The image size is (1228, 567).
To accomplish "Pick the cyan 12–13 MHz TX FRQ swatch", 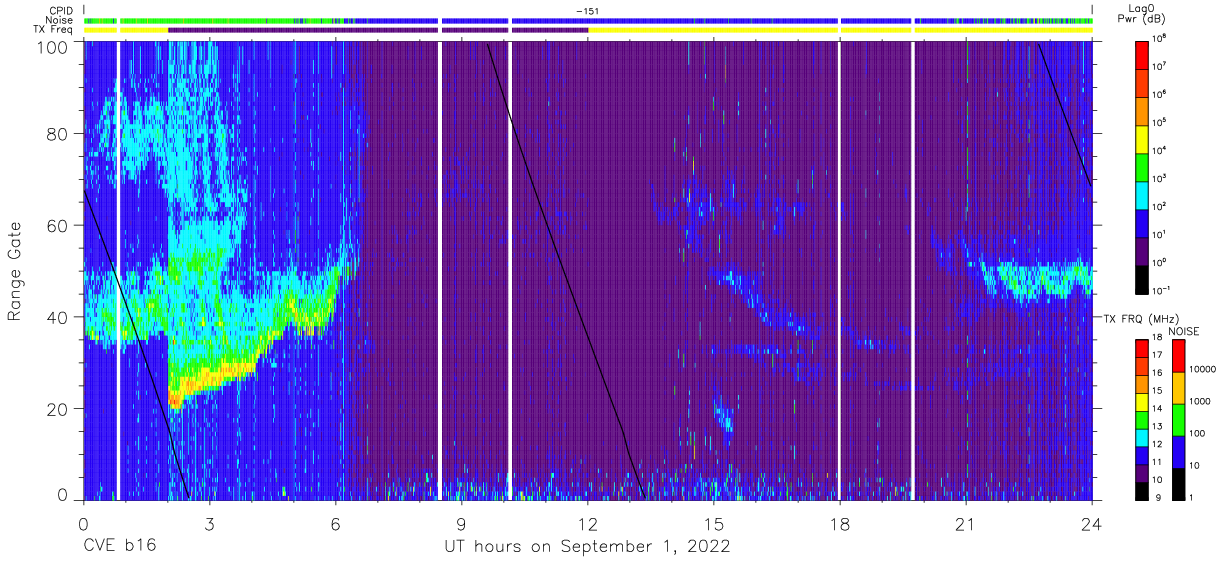I will pos(1140,437).
